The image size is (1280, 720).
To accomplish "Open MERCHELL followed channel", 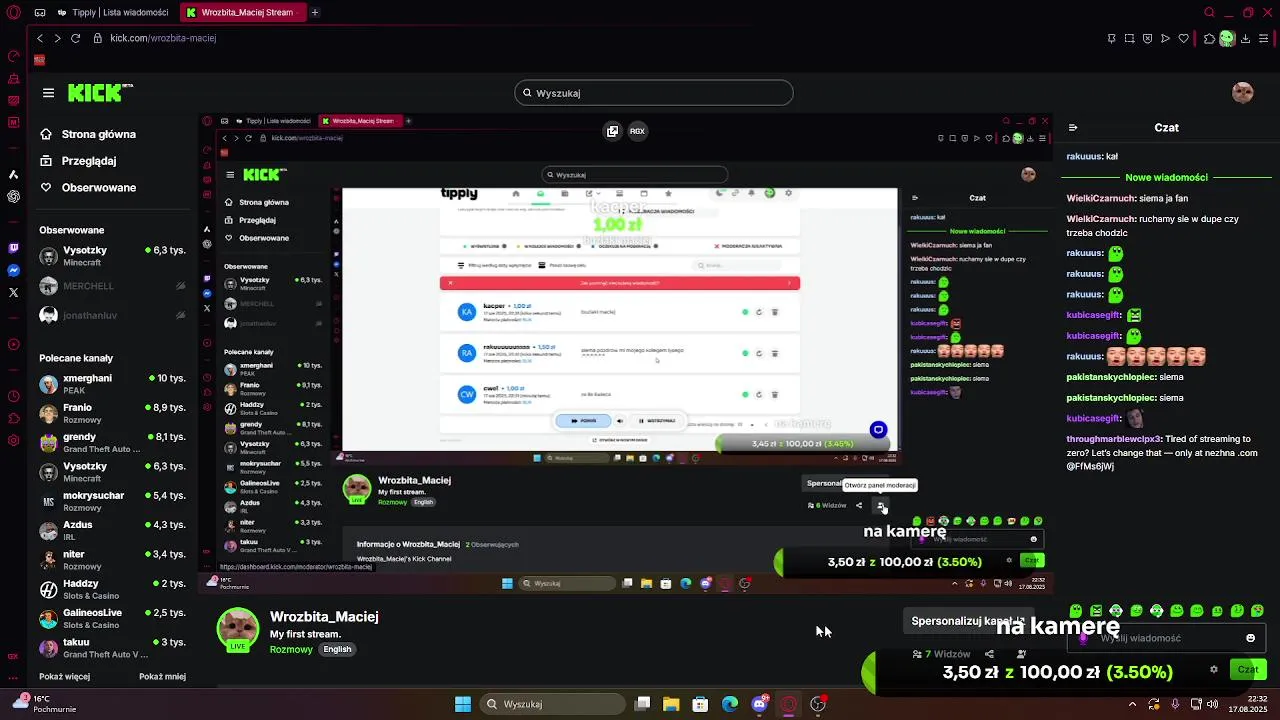I will tap(112, 286).
